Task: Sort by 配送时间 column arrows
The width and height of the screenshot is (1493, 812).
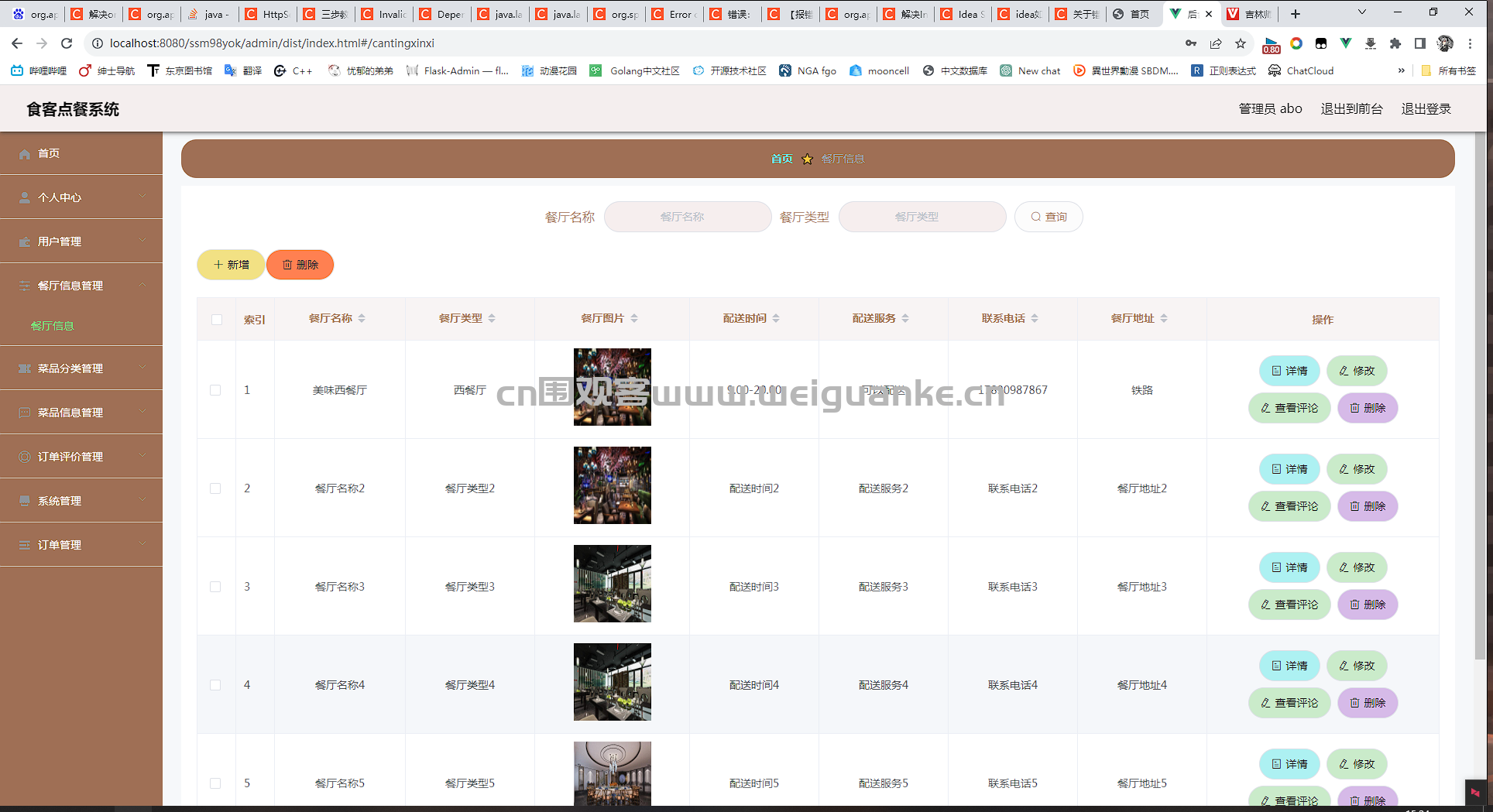Action: 776,318
